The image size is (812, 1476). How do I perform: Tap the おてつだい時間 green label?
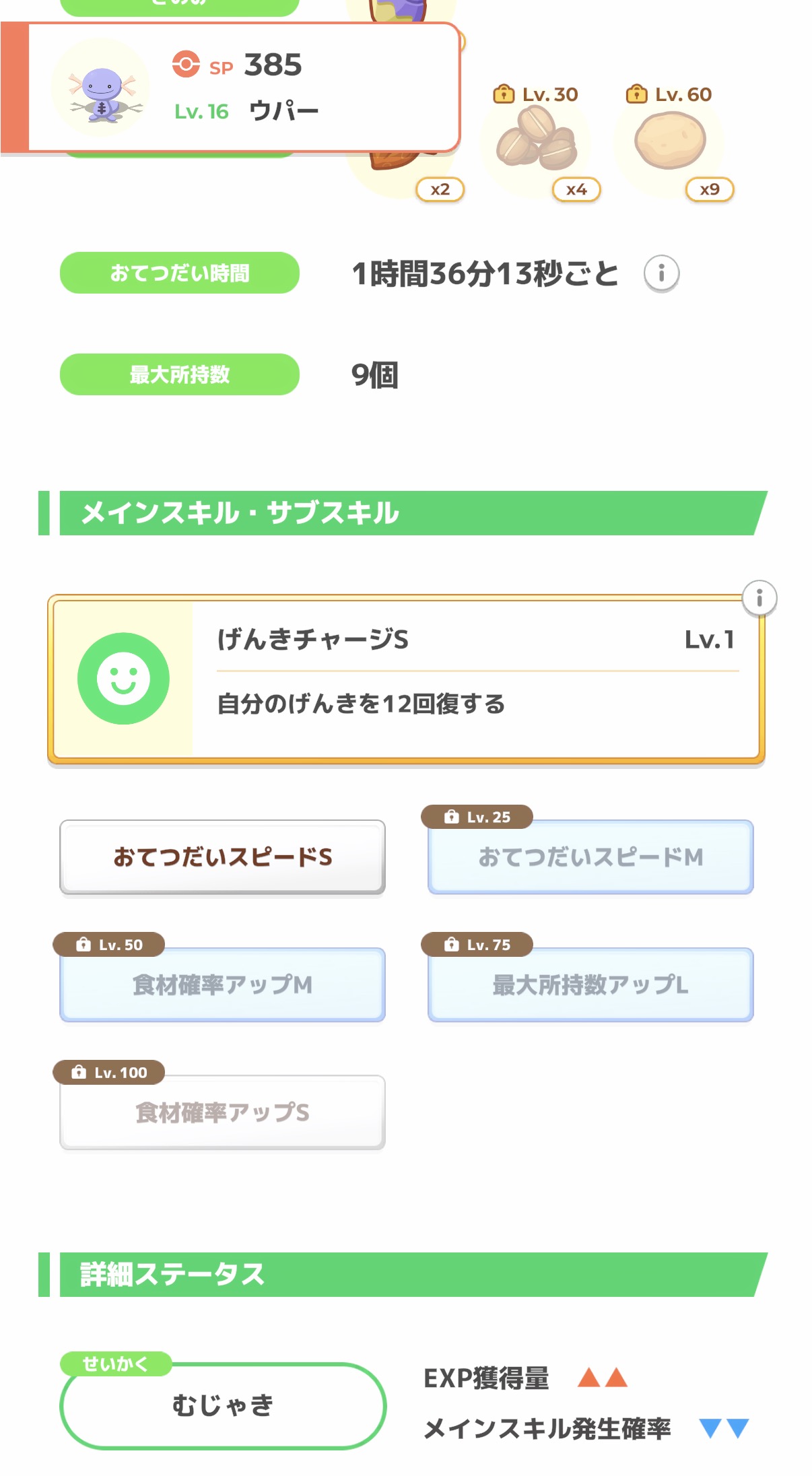point(180,273)
